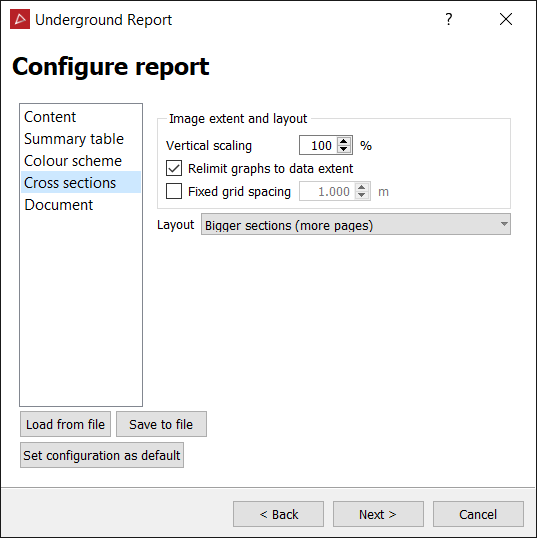Viewport: 537px width, 538px height.
Task: Set configuration as default
Action: [102, 455]
